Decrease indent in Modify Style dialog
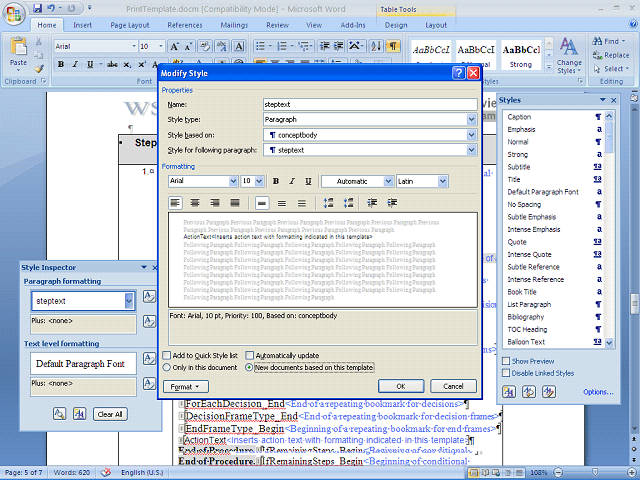 click(372, 203)
